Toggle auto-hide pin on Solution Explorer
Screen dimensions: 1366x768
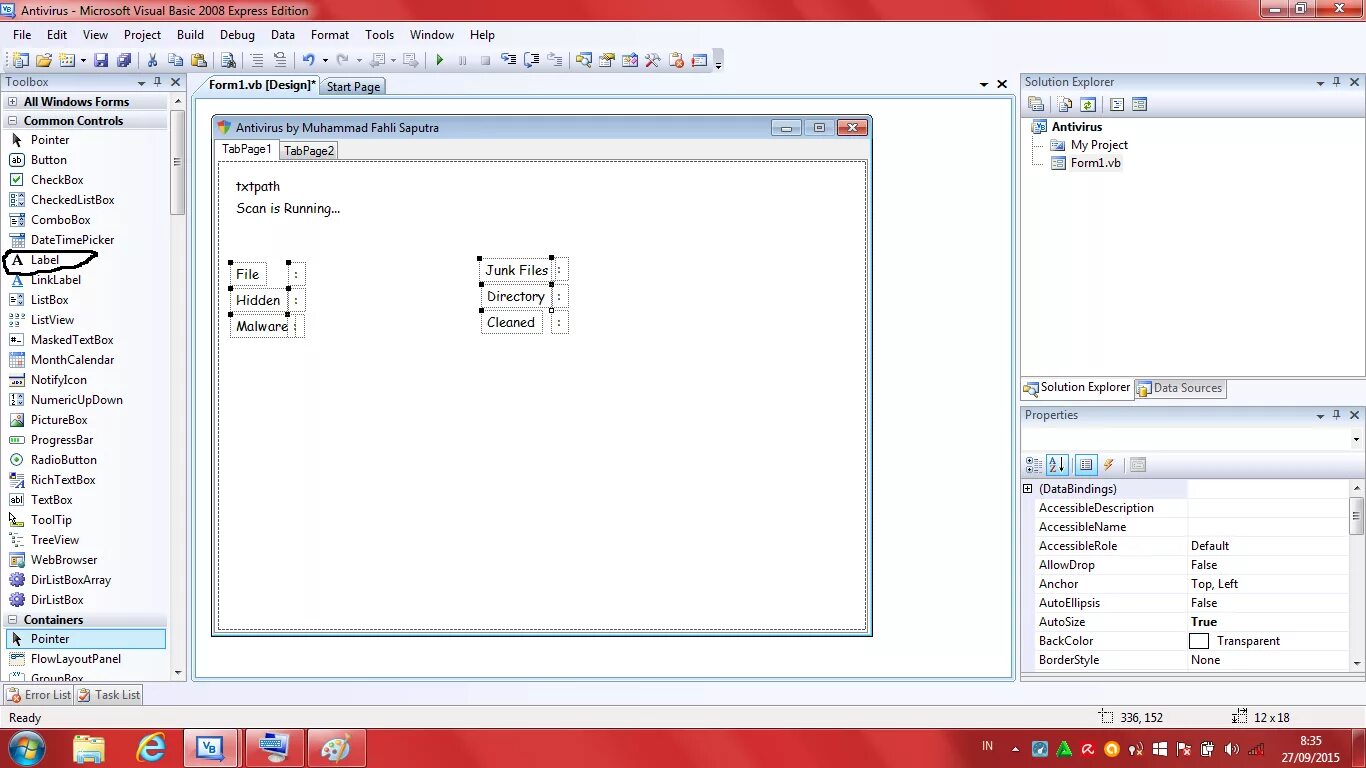coord(1336,82)
